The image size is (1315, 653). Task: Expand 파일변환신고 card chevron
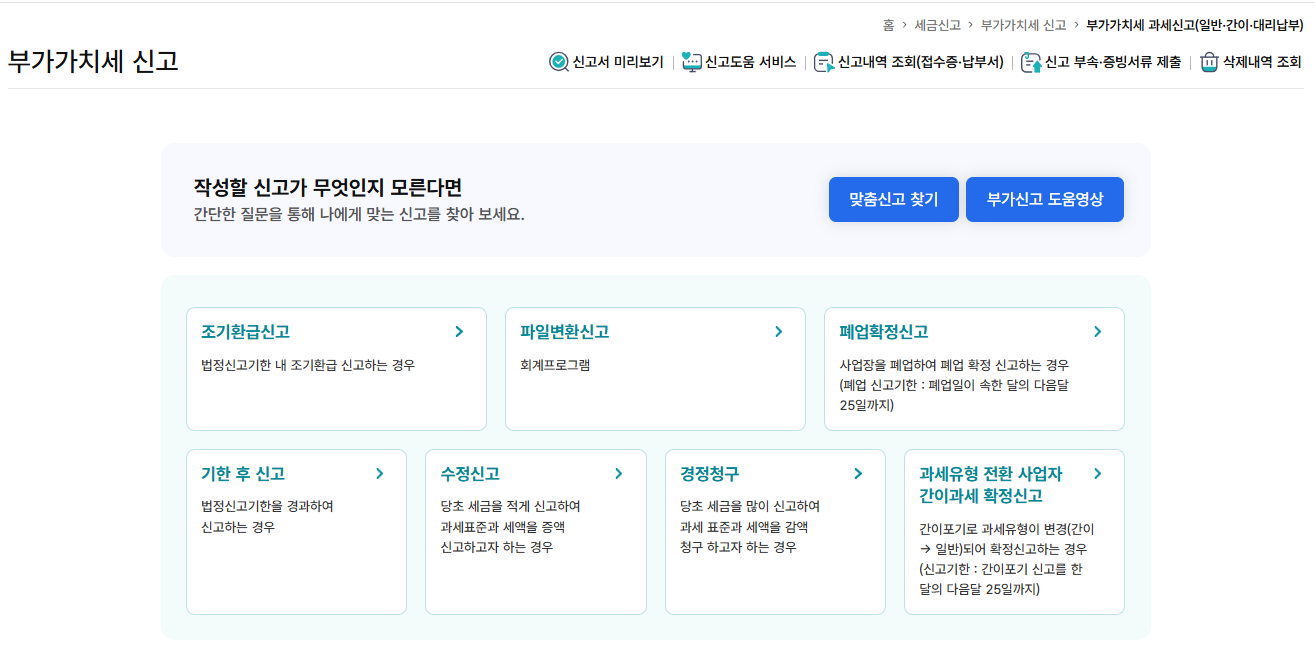tap(779, 332)
